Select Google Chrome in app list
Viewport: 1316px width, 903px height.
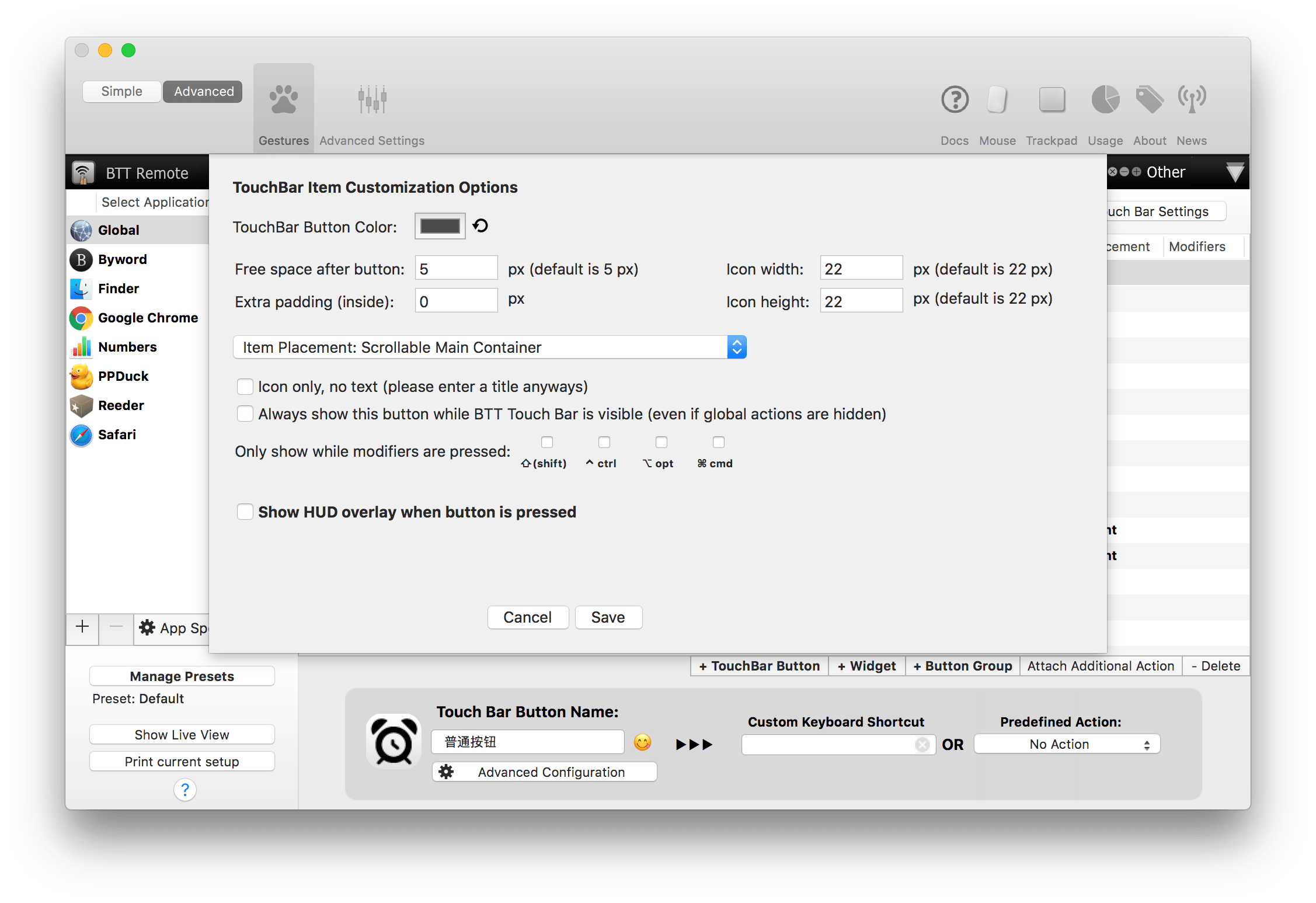(147, 318)
